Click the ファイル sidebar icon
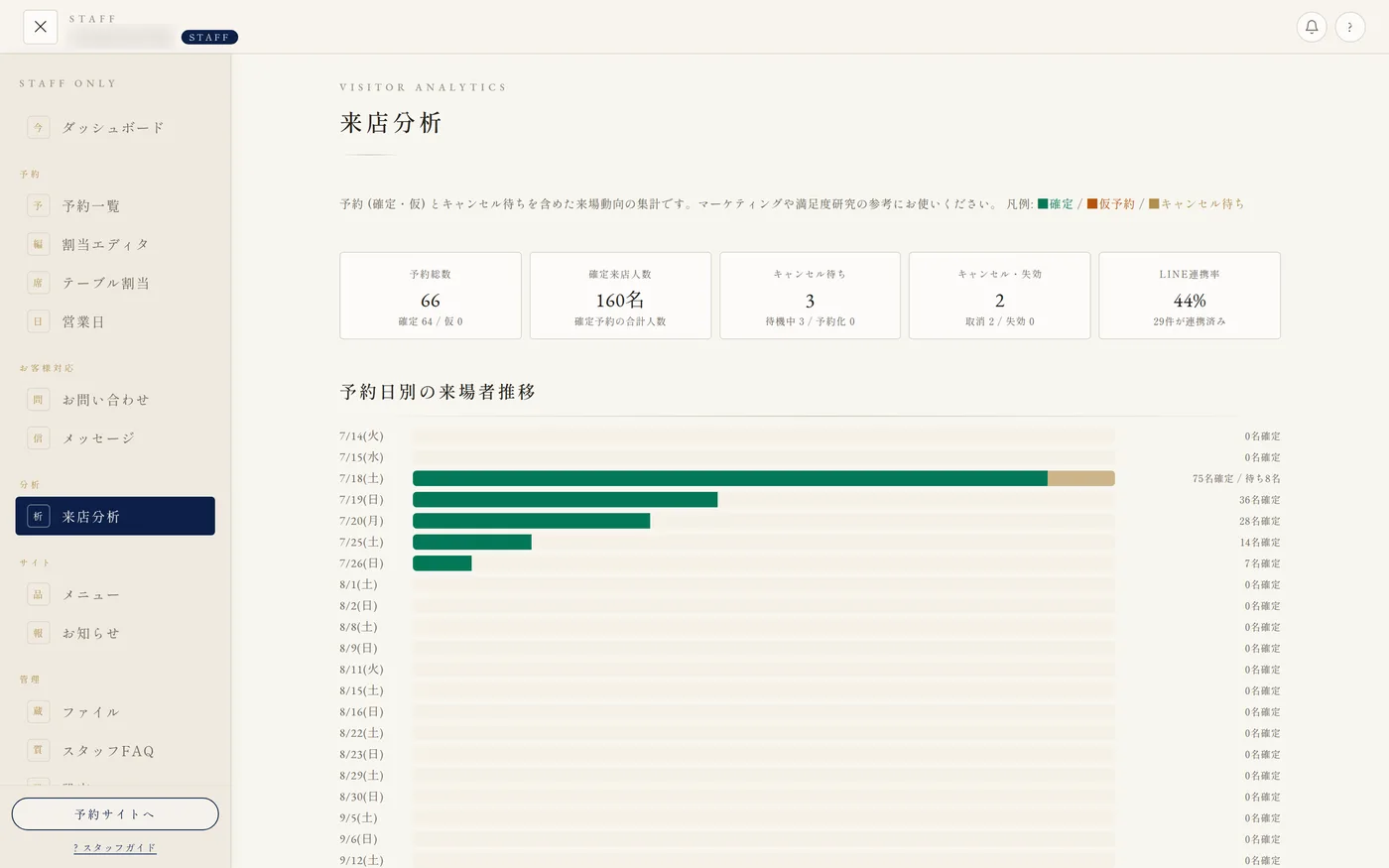The width and height of the screenshot is (1389, 868). [x=38, y=711]
